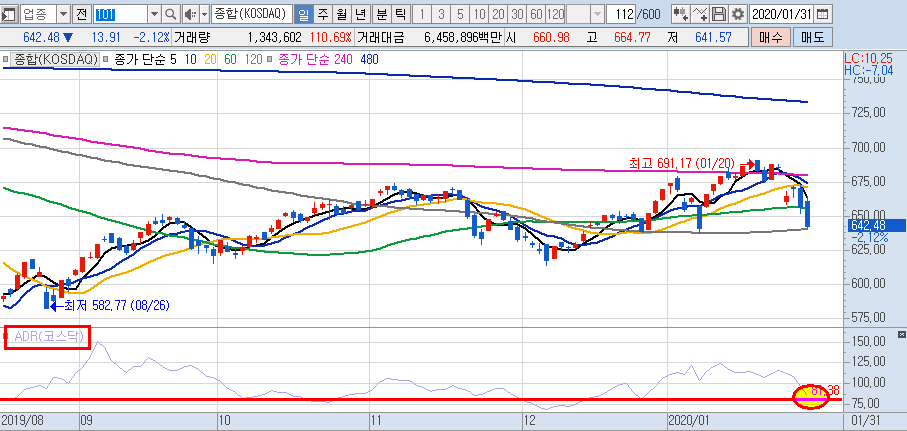Click the 종가 단순 5 legend label

[x=146, y=59]
